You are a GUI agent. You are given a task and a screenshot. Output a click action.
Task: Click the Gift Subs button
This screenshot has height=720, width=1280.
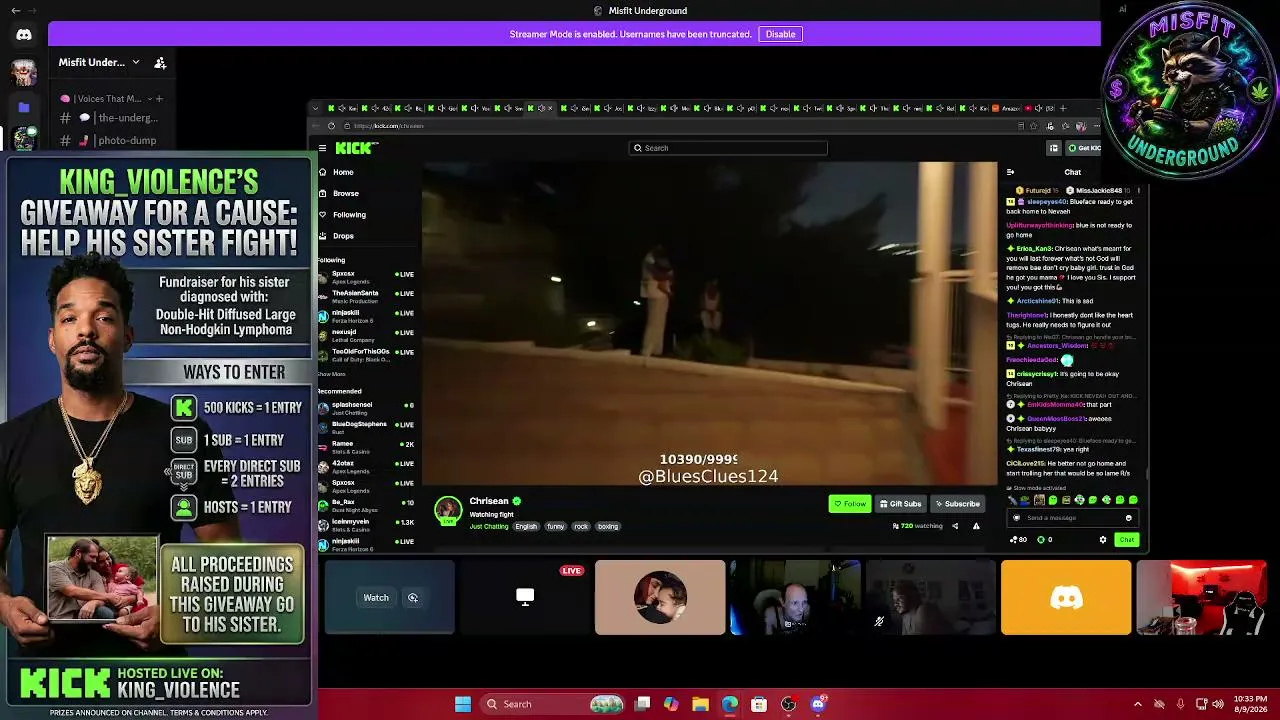(900, 504)
